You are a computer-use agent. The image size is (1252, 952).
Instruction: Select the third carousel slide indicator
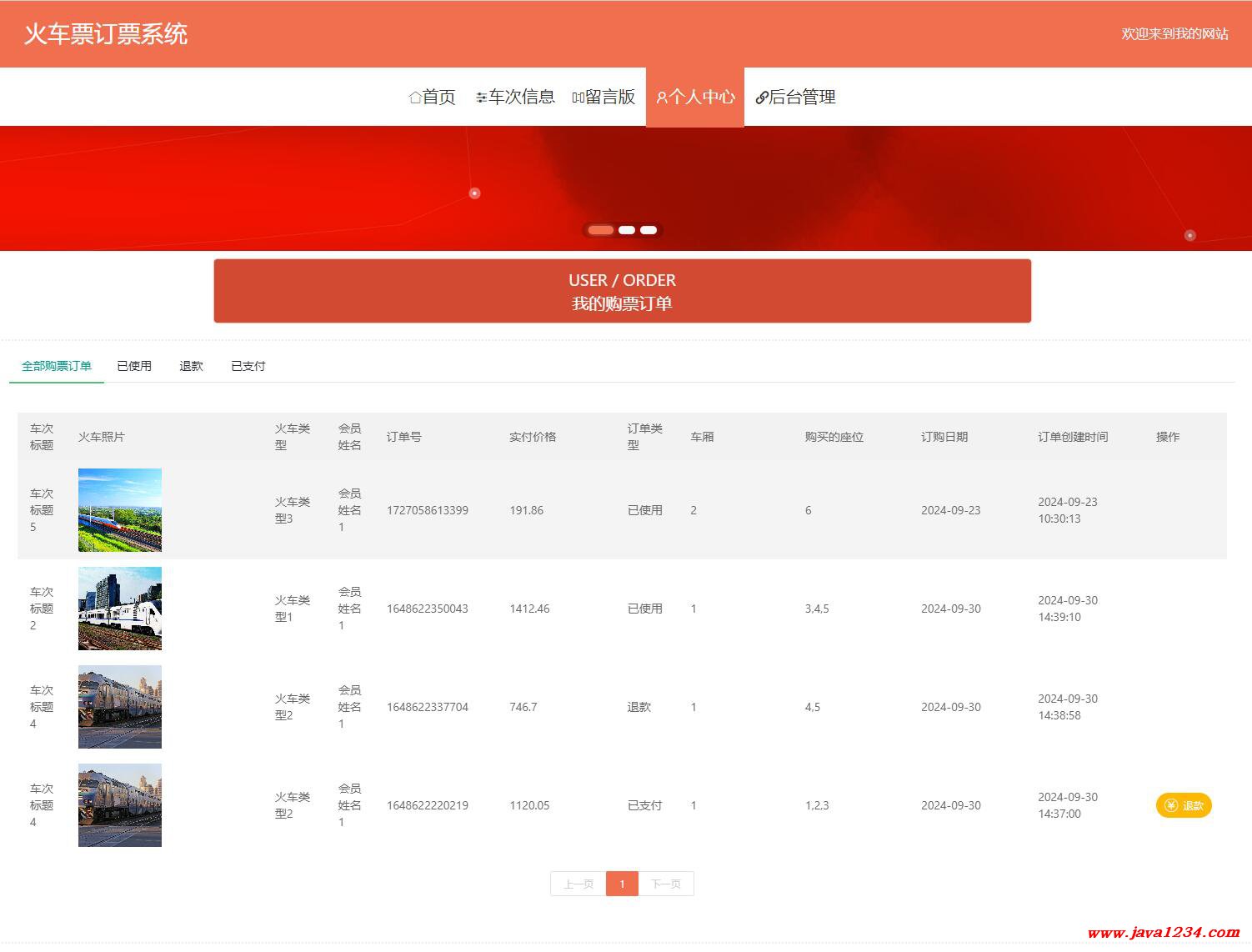[x=649, y=230]
